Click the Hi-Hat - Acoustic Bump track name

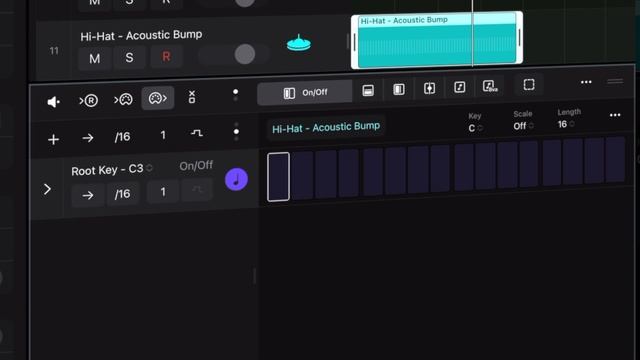[141, 36]
